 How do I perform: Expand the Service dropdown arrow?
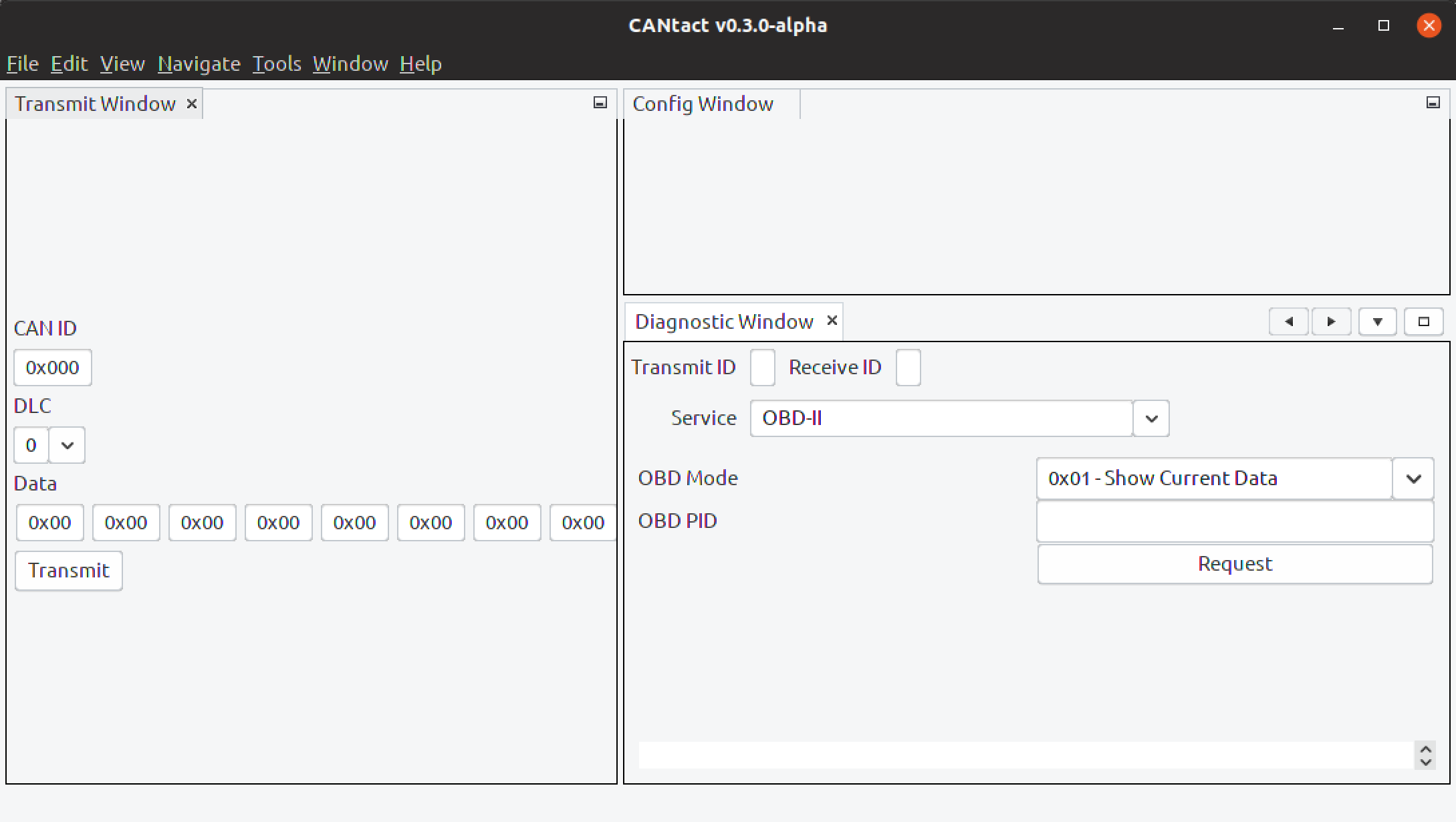coord(1151,418)
